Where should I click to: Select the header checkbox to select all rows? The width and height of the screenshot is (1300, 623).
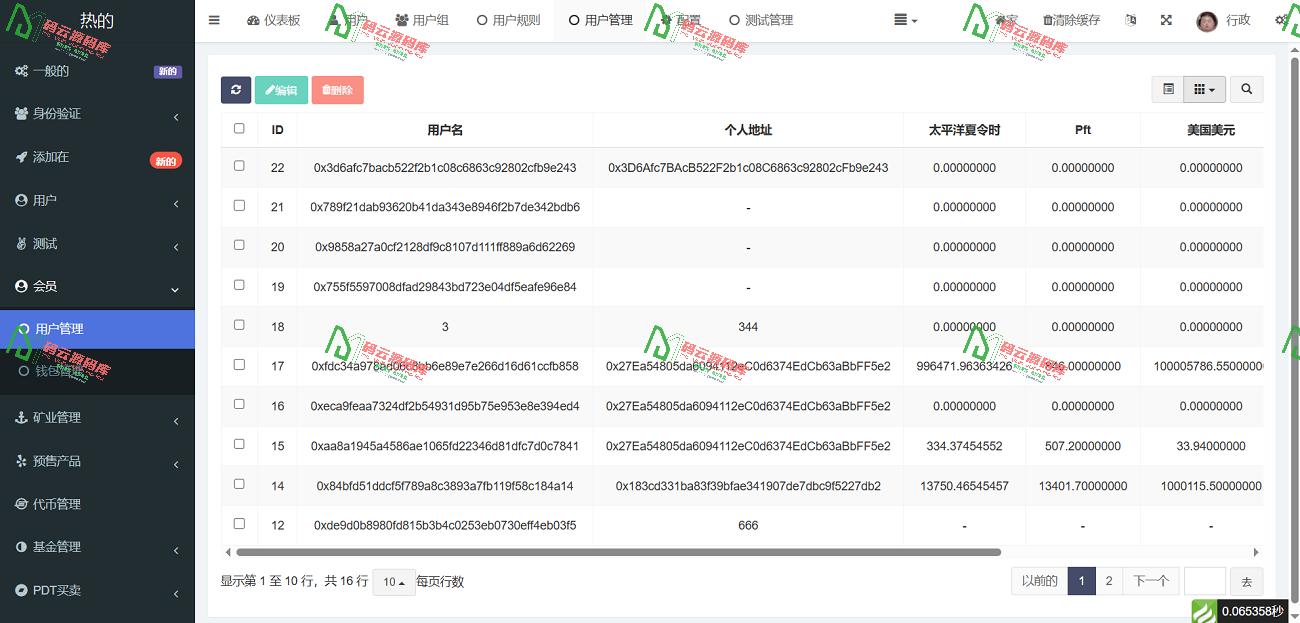238,129
